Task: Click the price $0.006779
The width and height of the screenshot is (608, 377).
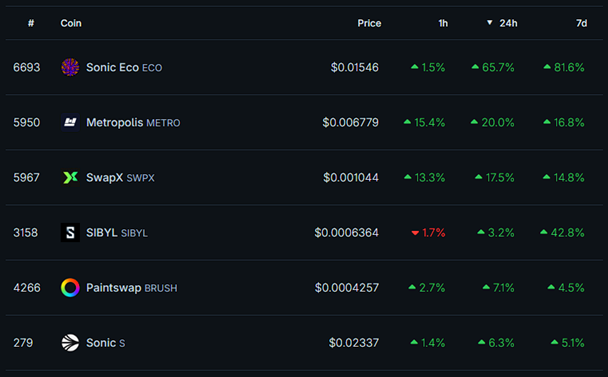Action: 351,123
